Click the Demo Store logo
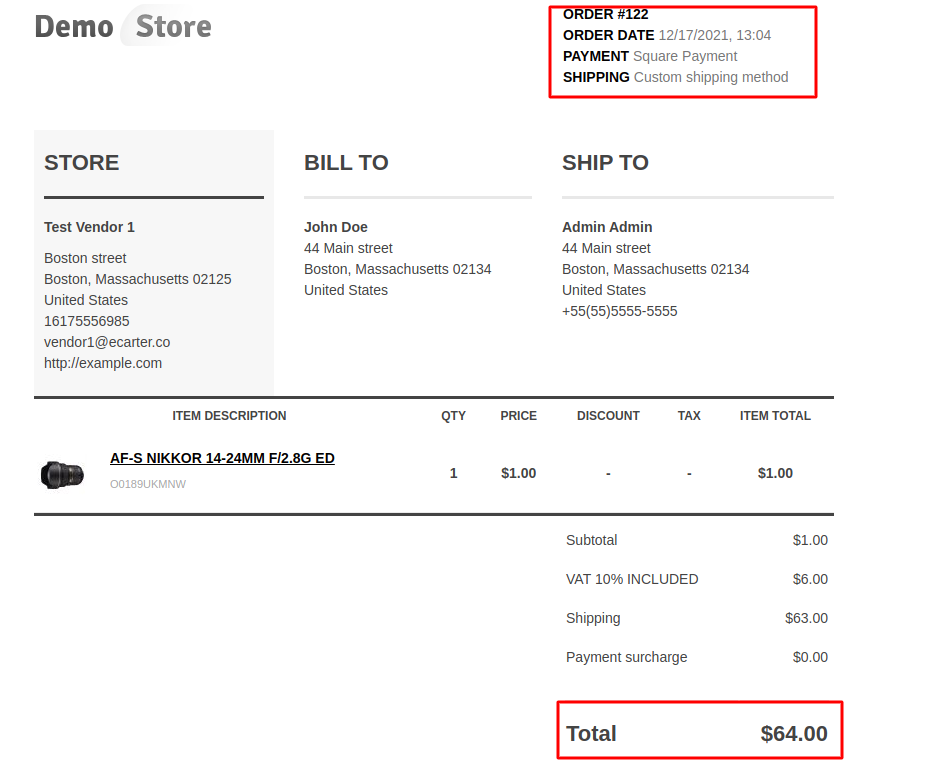 pyautogui.click(x=123, y=26)
